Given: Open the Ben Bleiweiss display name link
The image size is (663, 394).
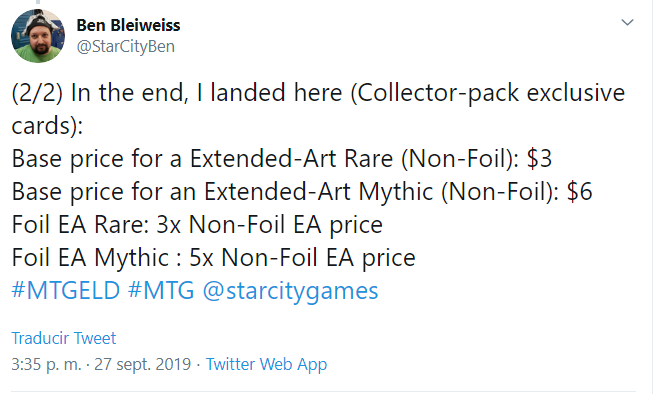Looking at the screenshot, I should point(128,25).
